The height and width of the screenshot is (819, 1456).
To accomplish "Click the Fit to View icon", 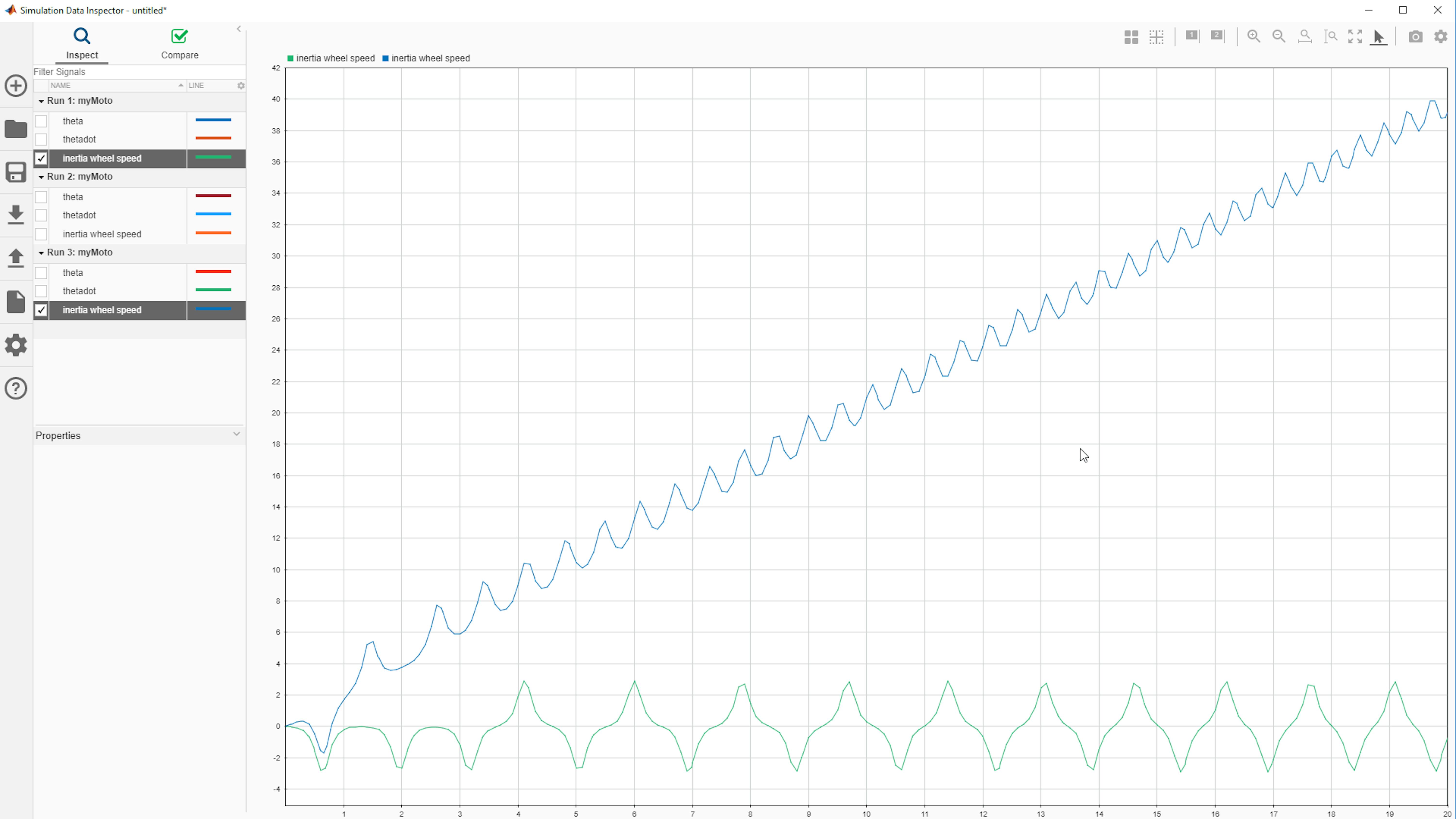I will click(1355, 37).
